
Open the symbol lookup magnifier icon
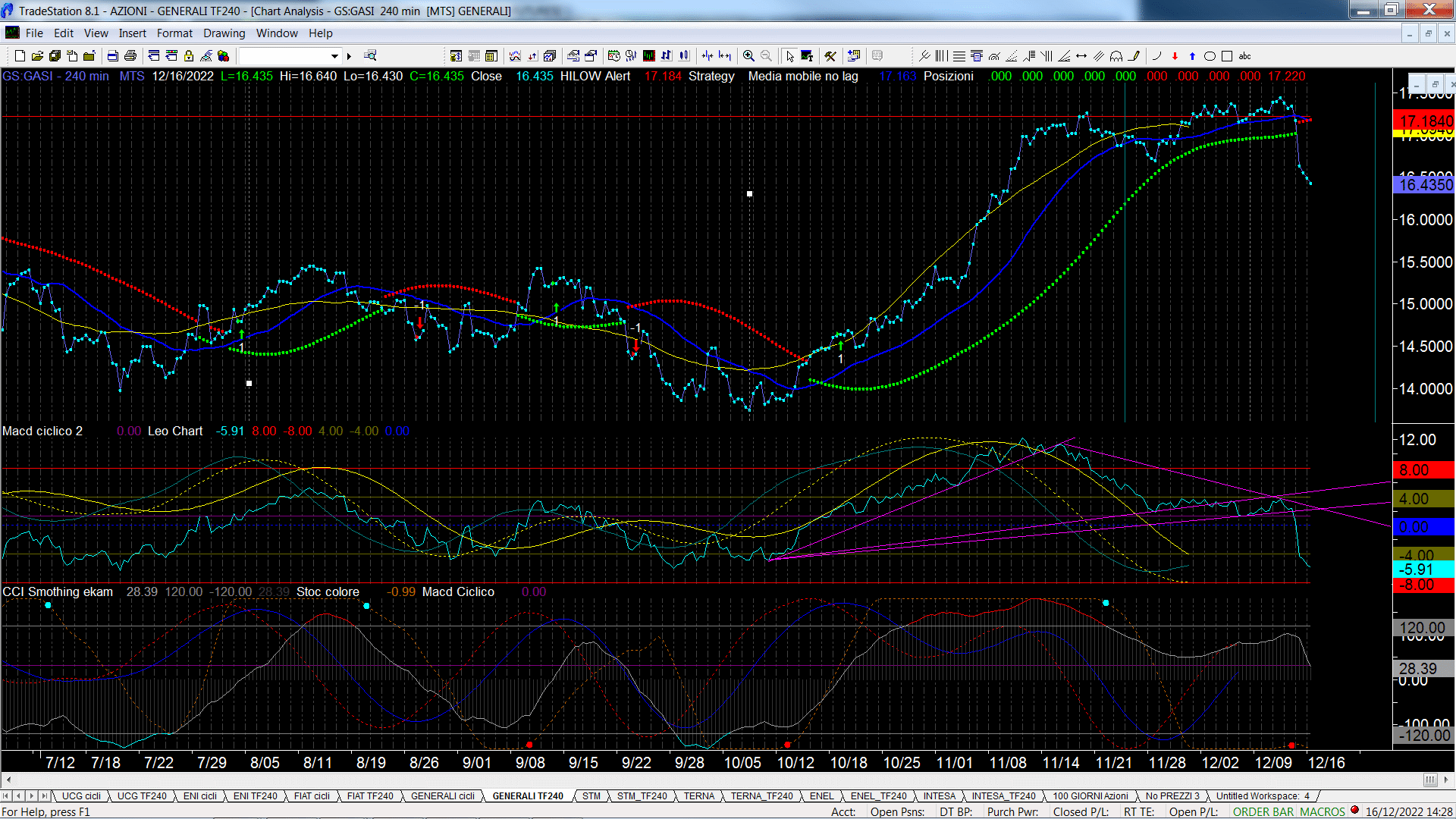[370, 56]
